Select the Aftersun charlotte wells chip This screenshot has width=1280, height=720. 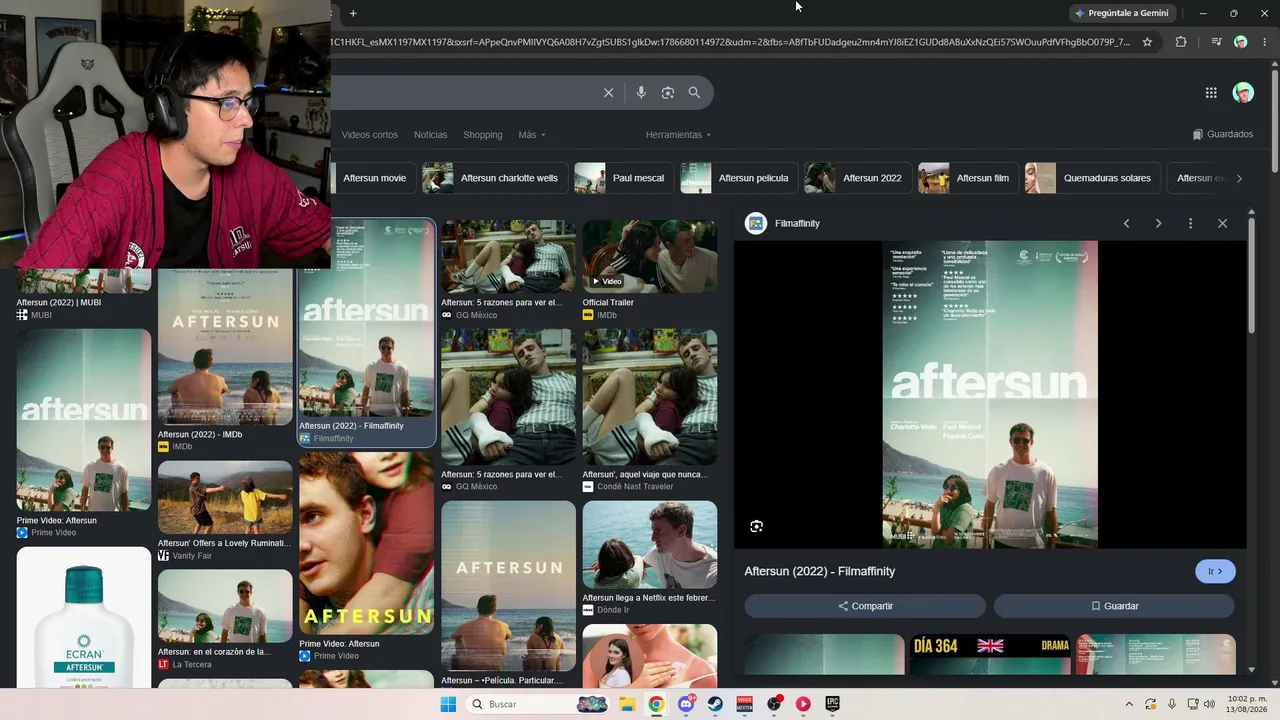tap(495, 178)
